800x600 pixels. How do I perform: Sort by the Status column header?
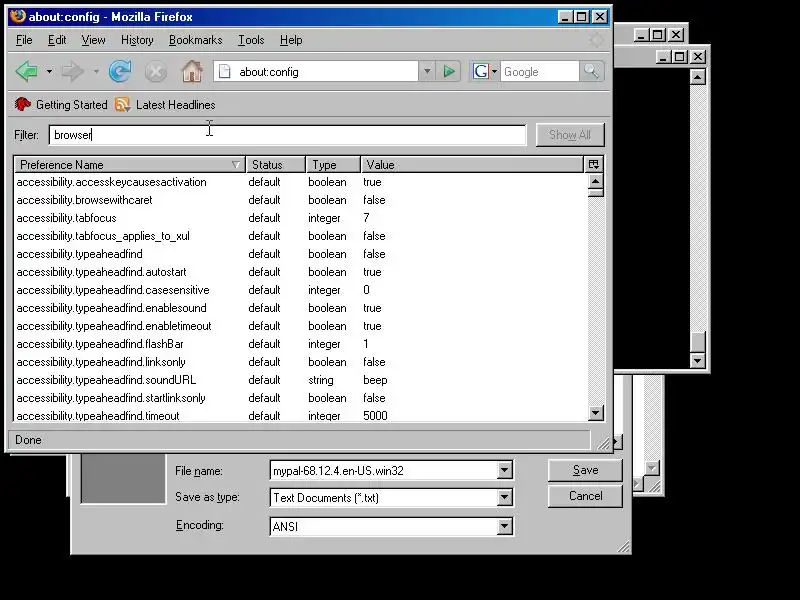[x=276, y=164]
